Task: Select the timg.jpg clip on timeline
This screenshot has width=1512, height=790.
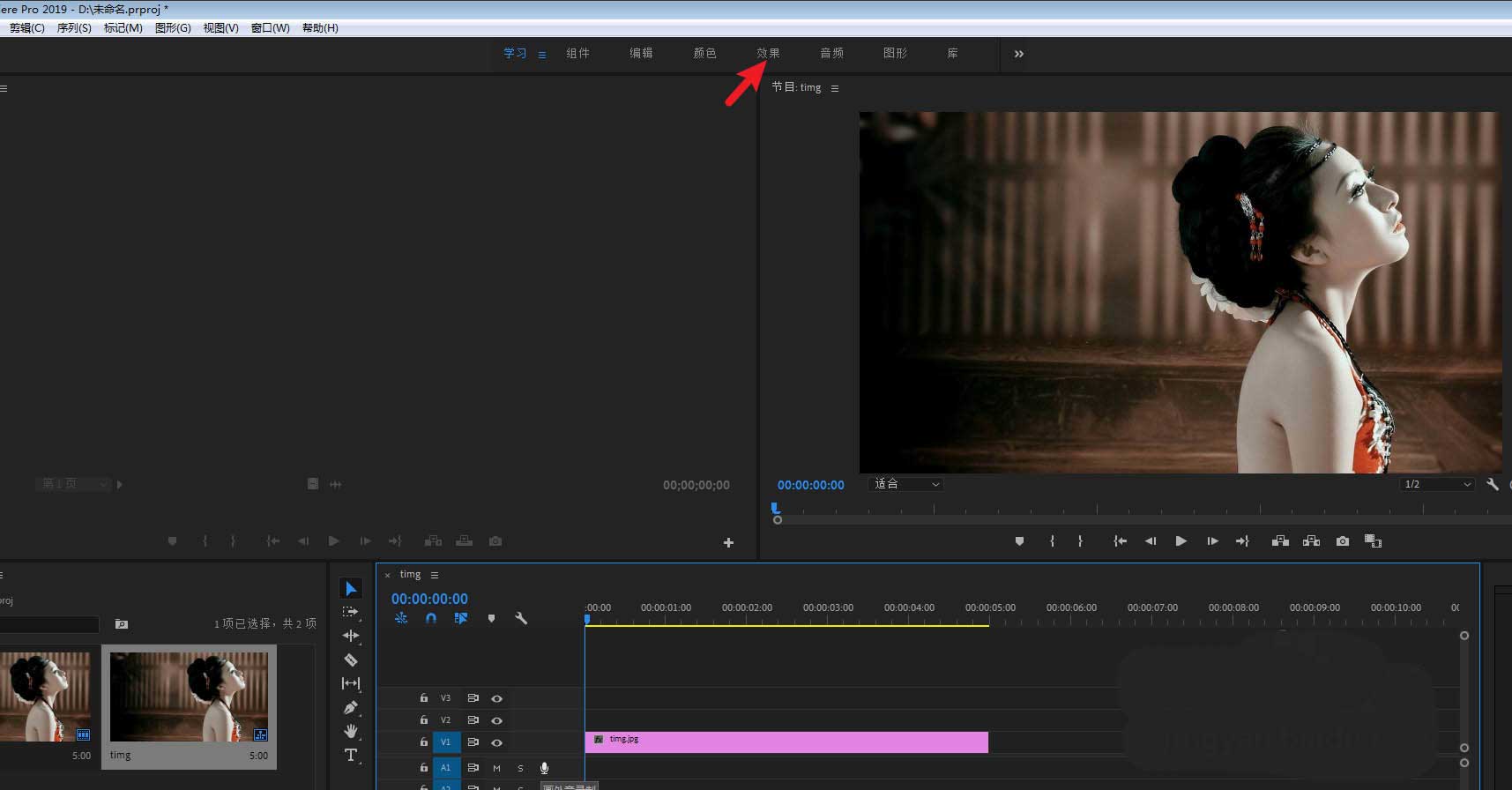Action: click(786, 742)
